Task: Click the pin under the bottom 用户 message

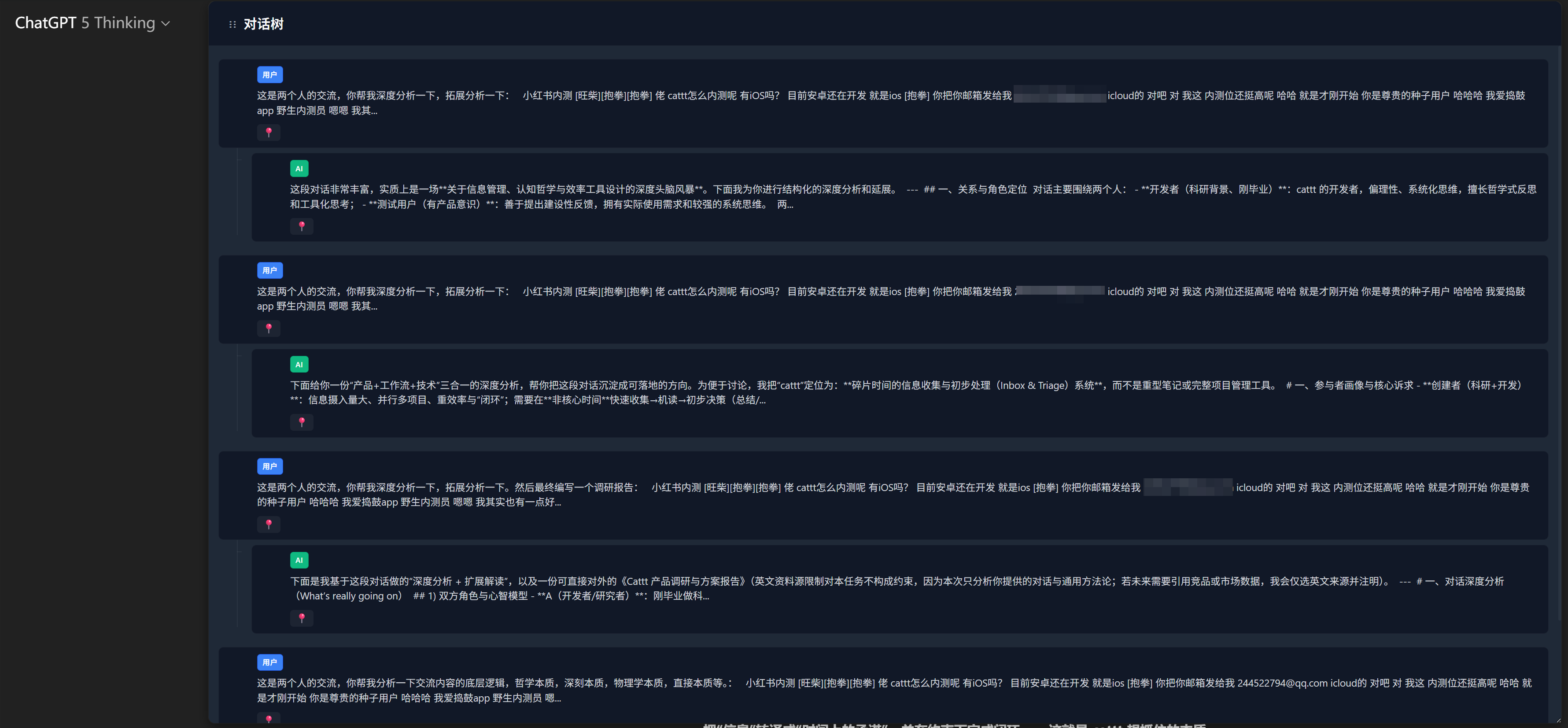Action: coord(269,719)
